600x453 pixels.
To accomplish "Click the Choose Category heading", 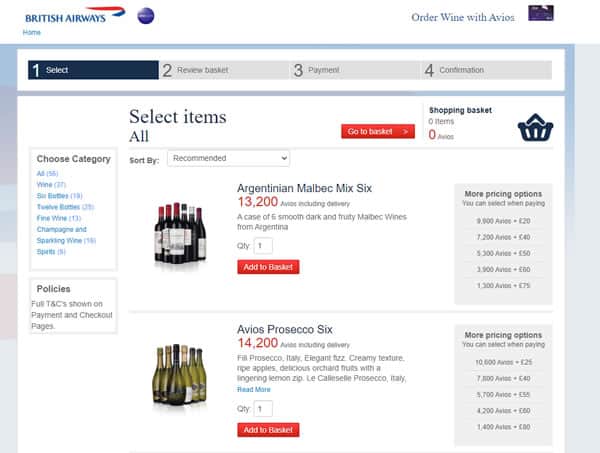I will pos(73,159).
